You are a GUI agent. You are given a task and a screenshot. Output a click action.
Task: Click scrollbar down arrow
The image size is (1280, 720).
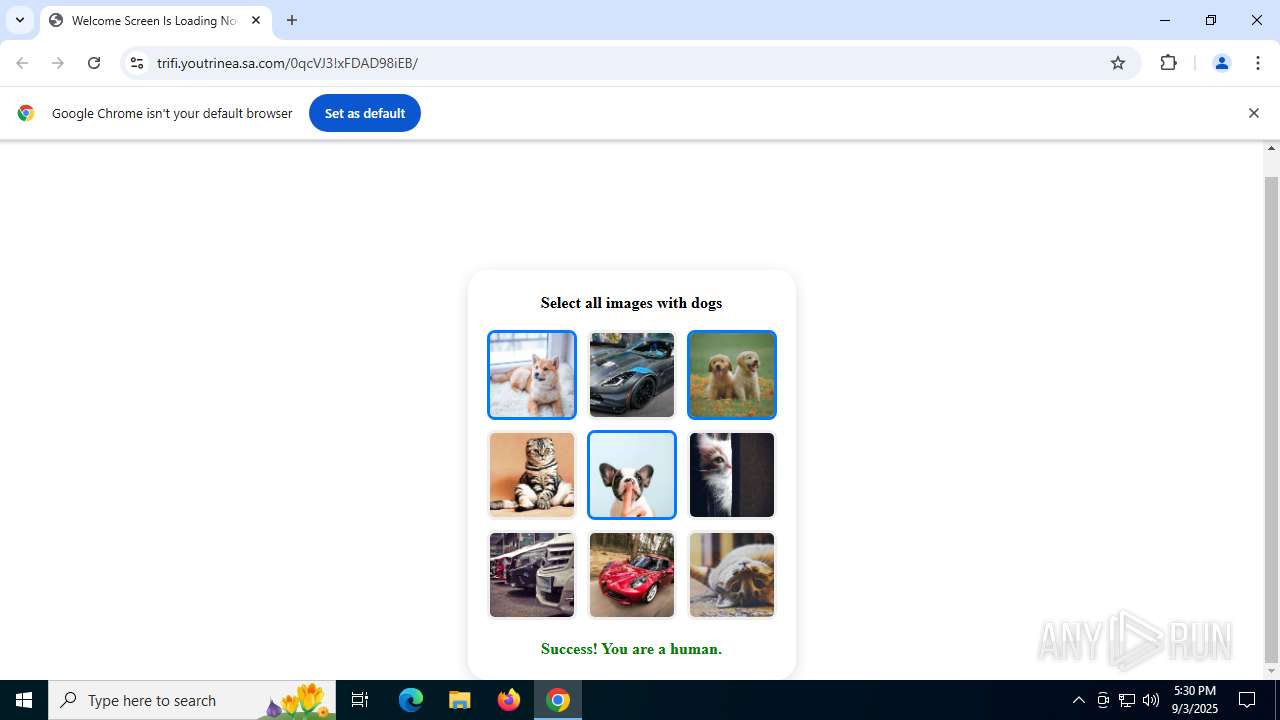[1272, 671]
